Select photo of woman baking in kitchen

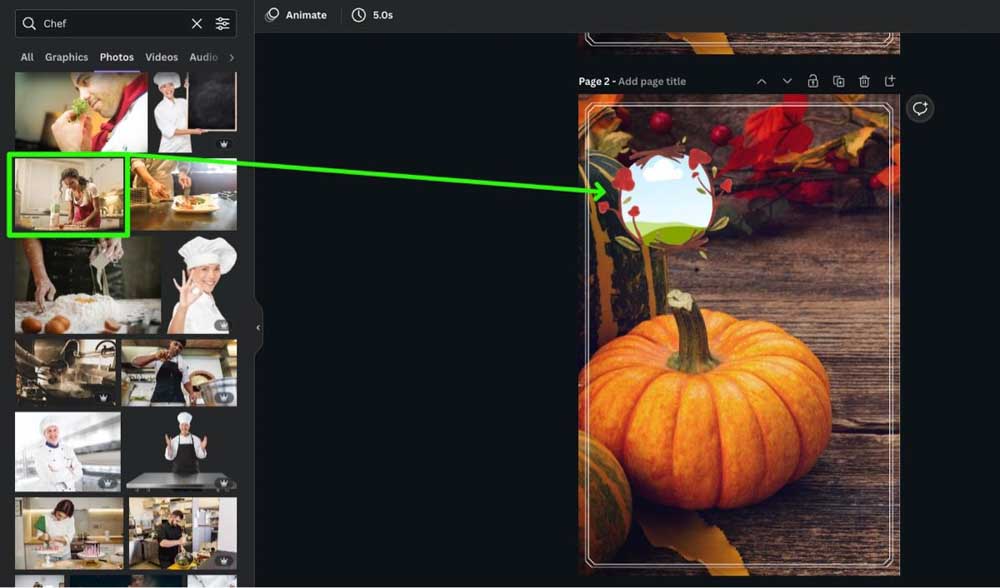point(69,195)
